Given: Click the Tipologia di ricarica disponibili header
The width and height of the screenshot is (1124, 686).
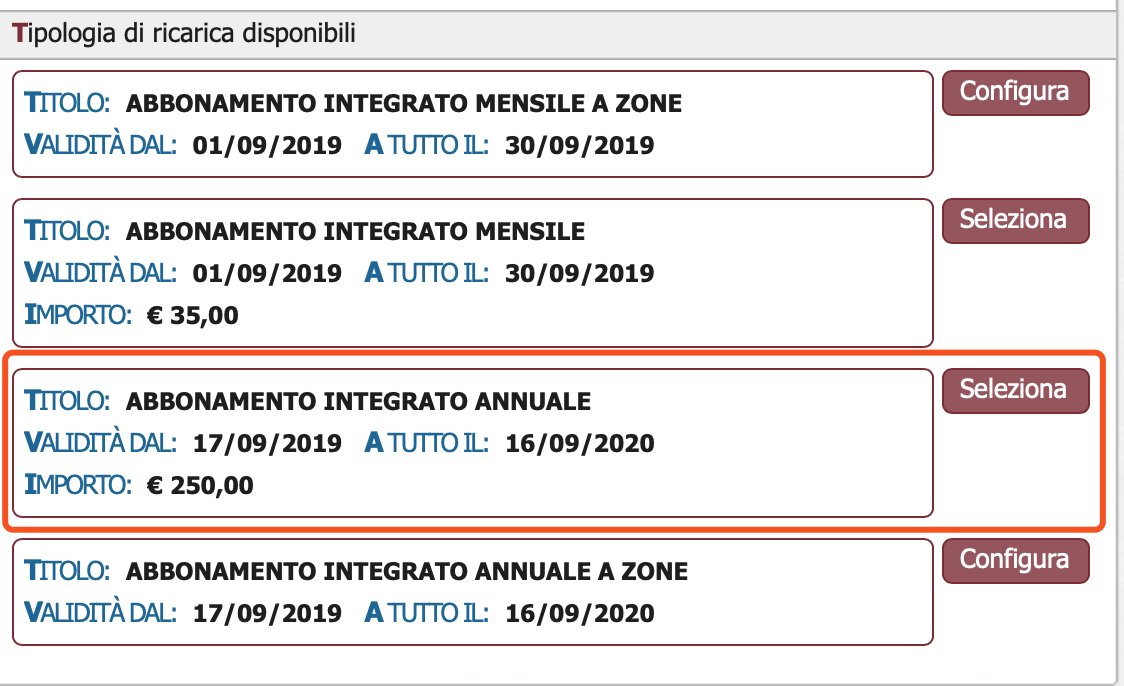Looking at the screenshot, I should coord(184,34).
